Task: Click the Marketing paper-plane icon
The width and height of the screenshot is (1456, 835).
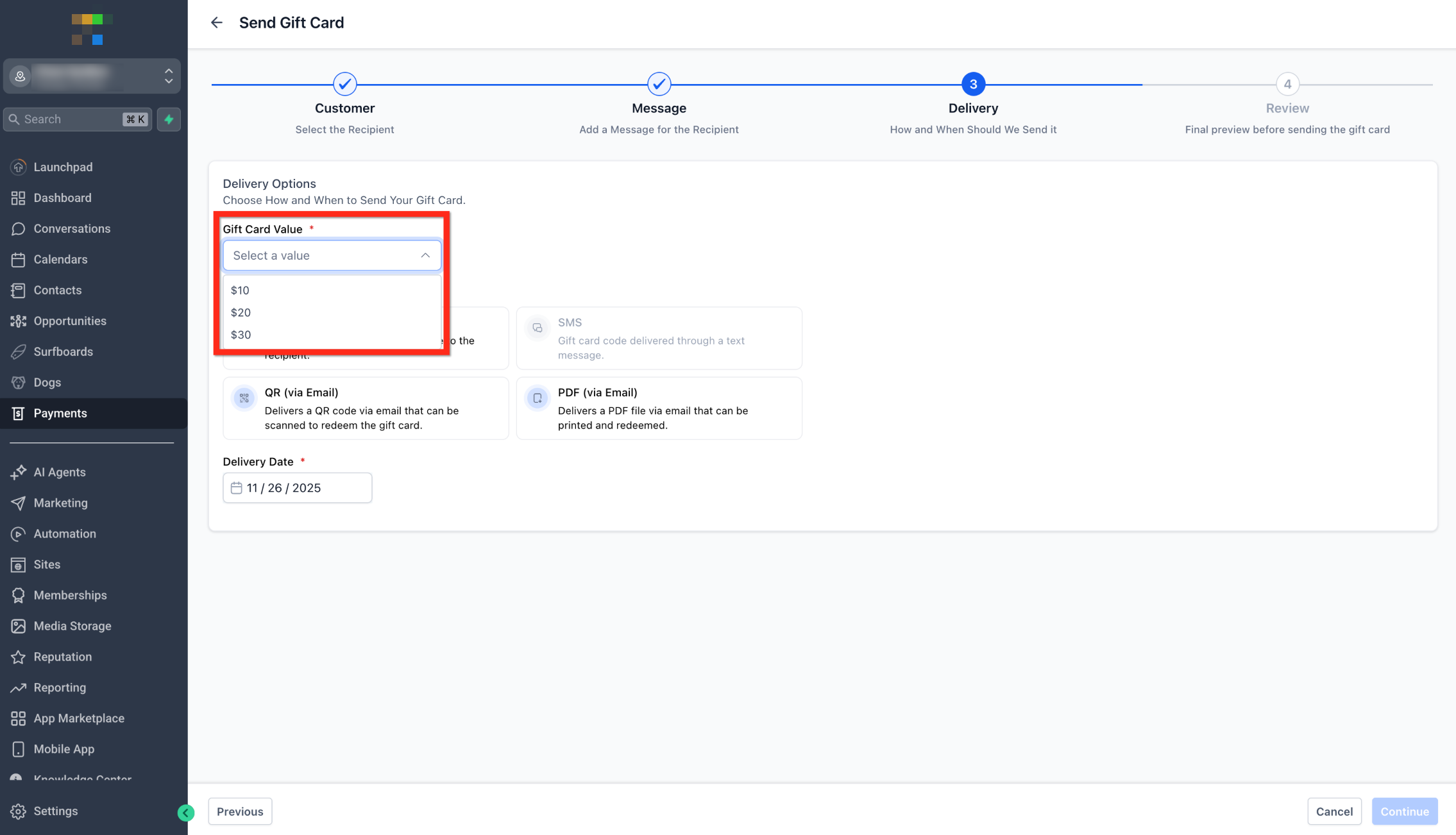Action: click(x=18, y=503)
